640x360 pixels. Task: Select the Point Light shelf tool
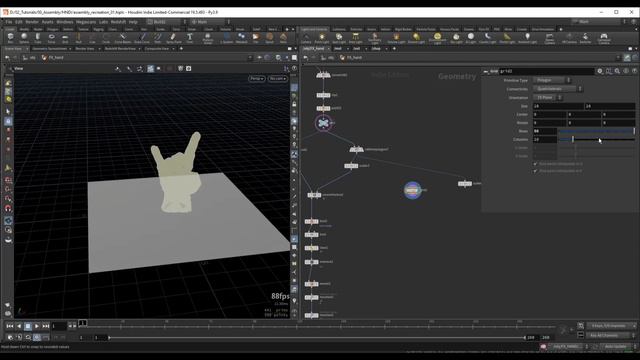pyautogui.click(x=322, y=38)
